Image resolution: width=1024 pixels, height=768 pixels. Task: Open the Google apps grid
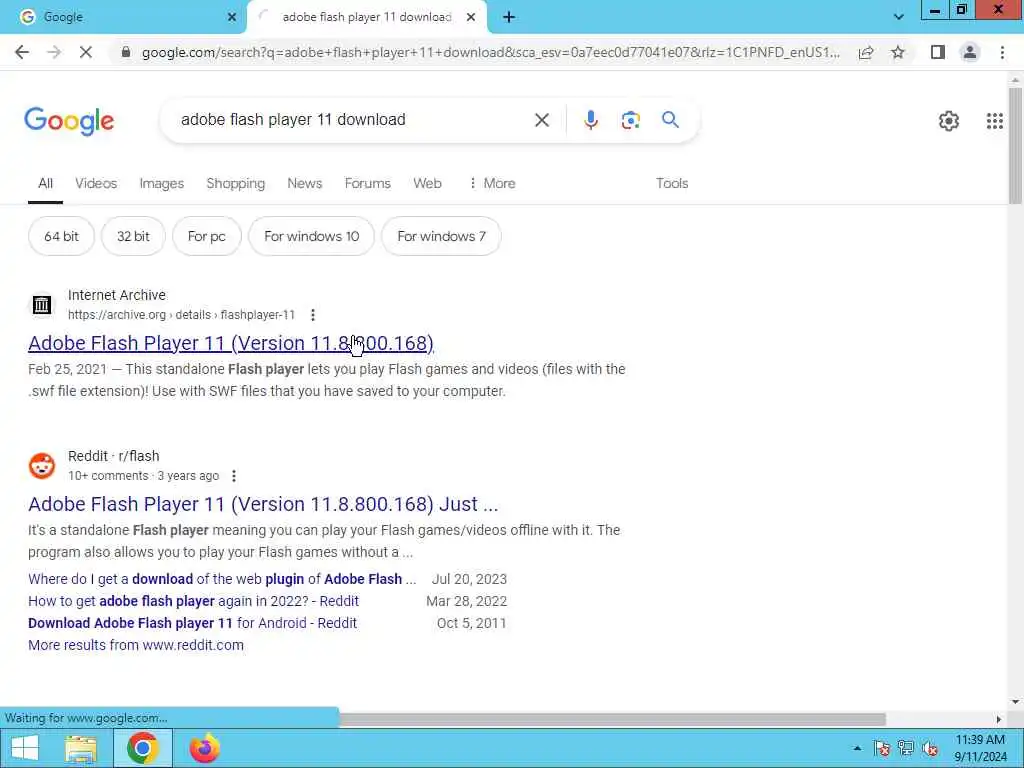(x=994, y=121)
